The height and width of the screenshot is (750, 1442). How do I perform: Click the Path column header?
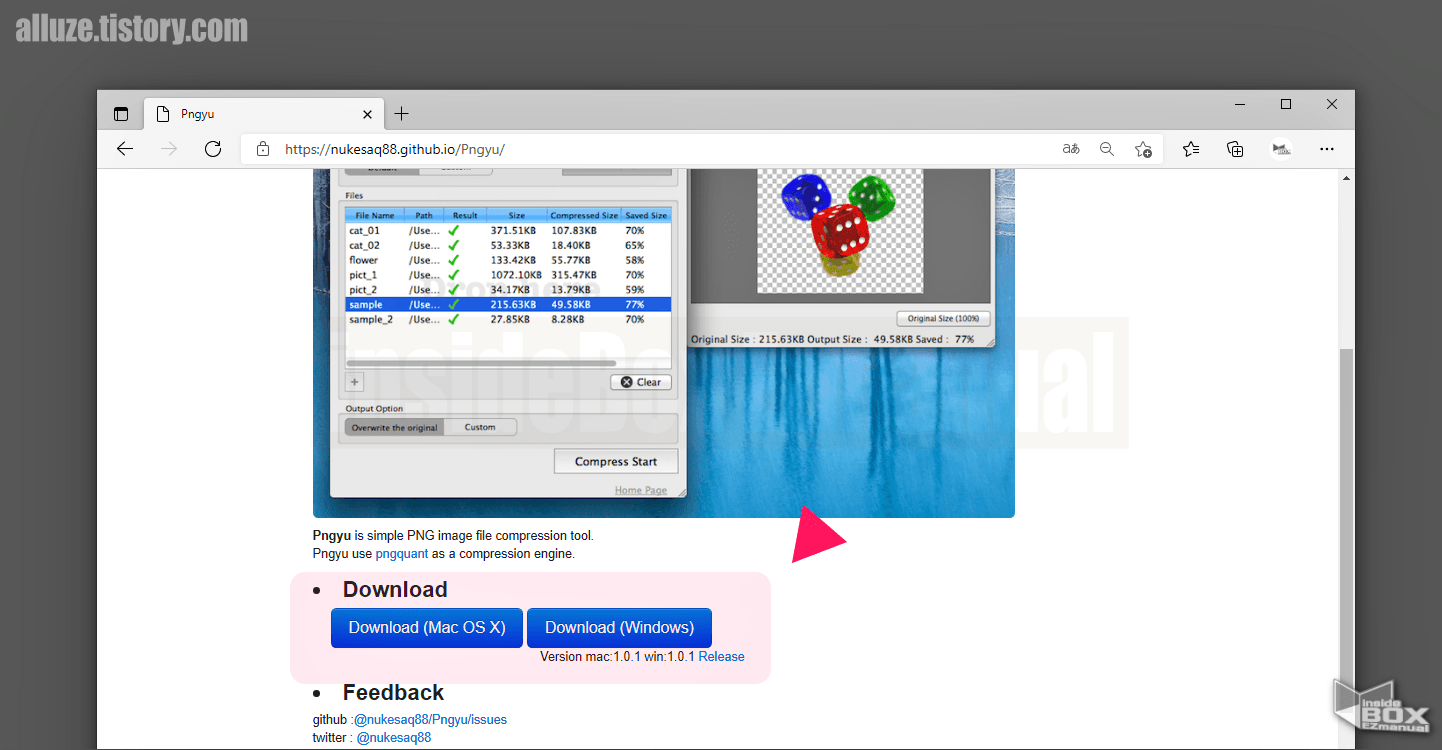tap(424, 215)
